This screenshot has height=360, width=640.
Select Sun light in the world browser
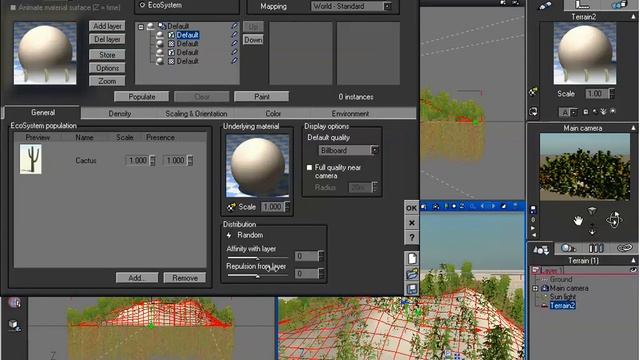[562, 297]
